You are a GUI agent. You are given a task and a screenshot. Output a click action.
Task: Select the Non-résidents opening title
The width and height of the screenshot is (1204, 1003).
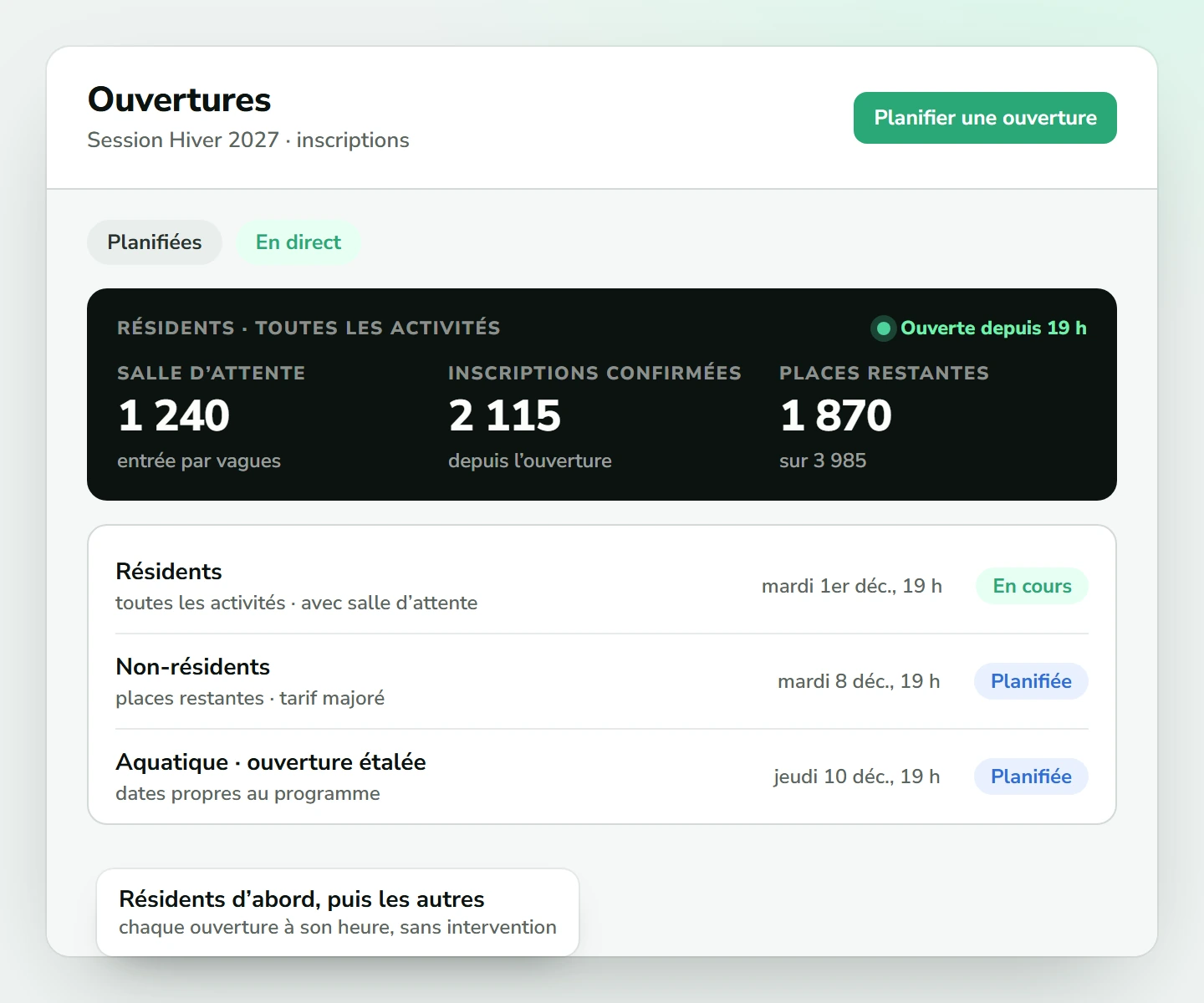point(193,667)
